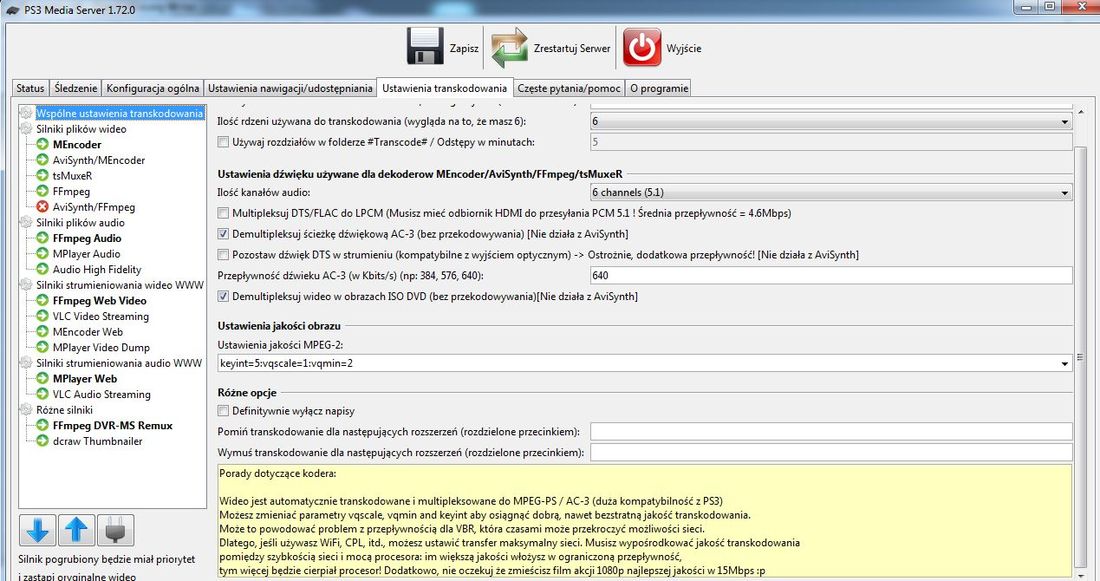
Task: Click the green icon beside AviSynth/MEncoder
Action: click(42, 160)
